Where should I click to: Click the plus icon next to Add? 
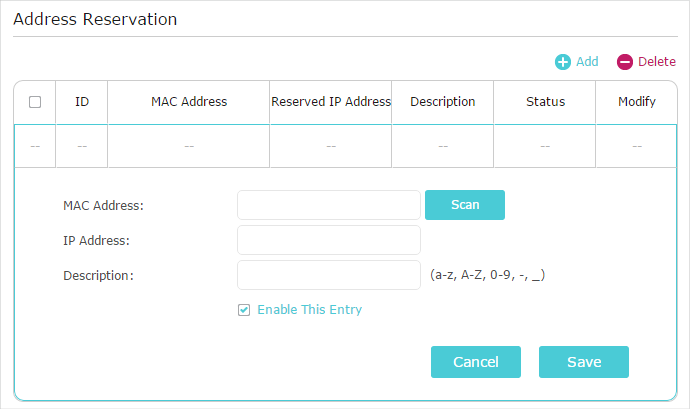[x=563, y=62]
